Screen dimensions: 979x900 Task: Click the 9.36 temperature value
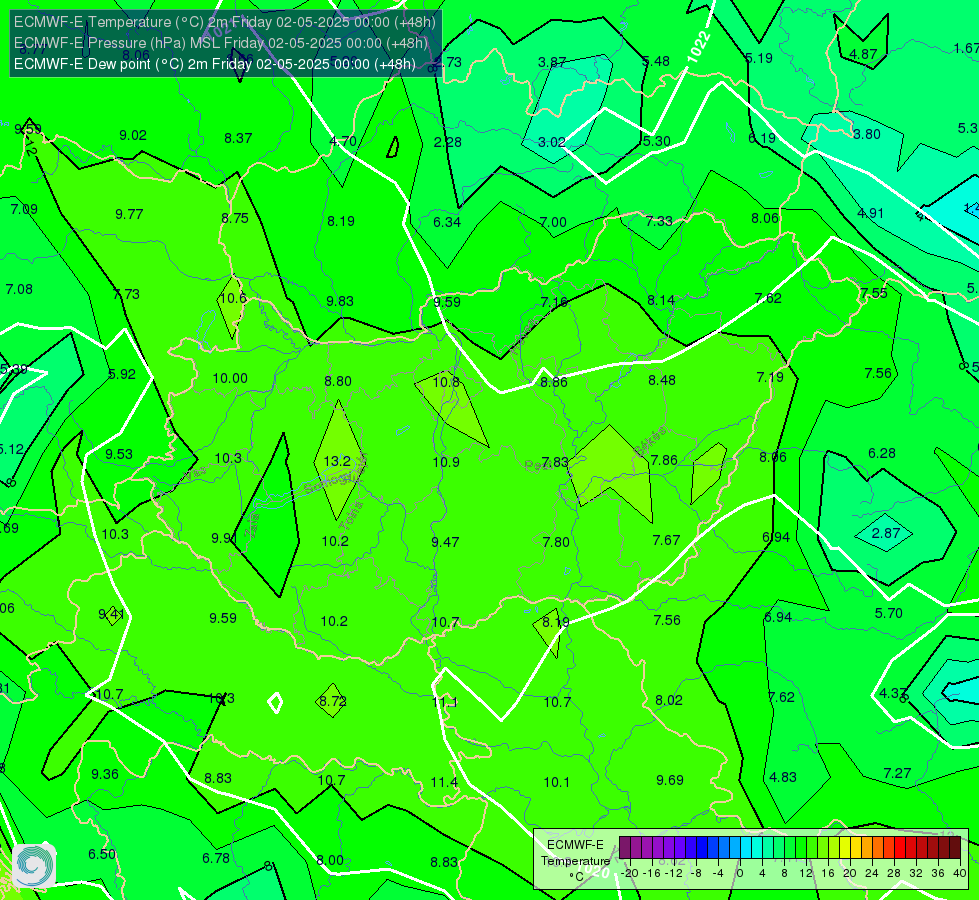pos(104,774)
